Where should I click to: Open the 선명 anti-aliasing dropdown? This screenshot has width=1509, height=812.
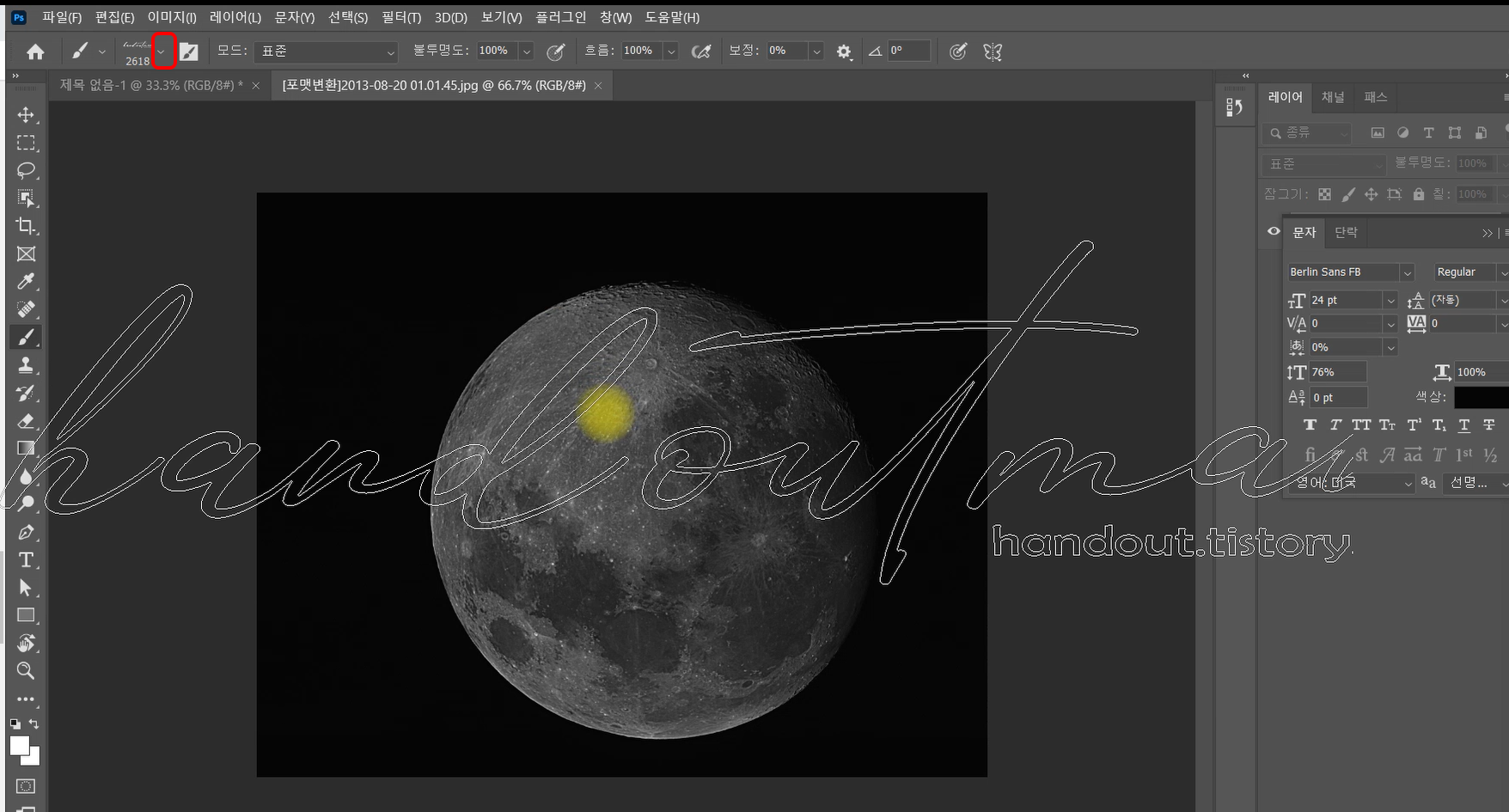point(1476,483)
